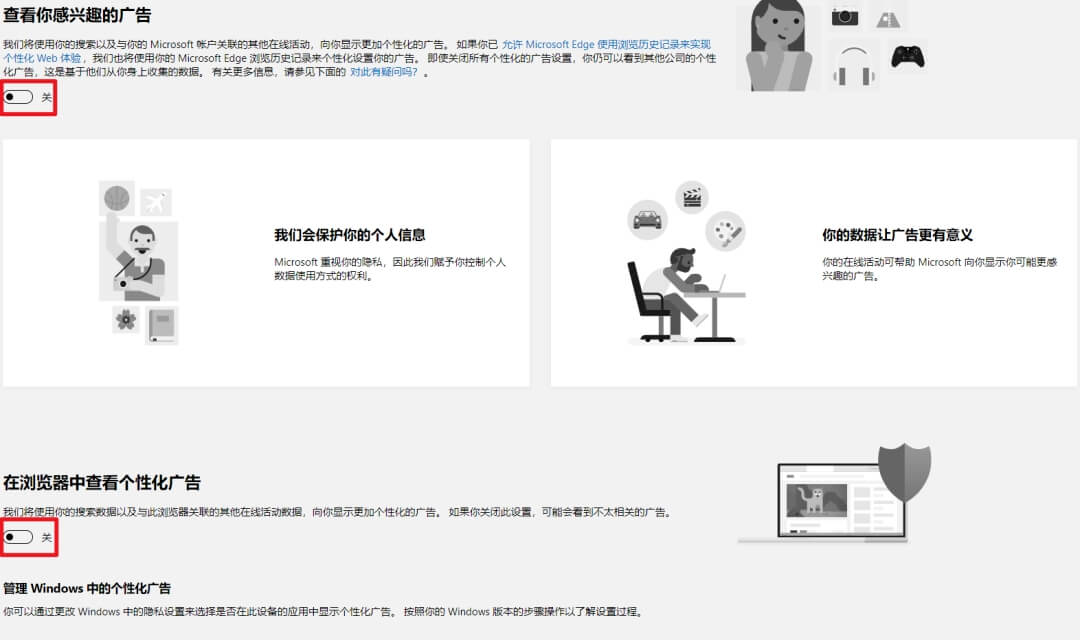1080x640 pixels.
Task: Select the mountain photo icon near the camera
Action: tap(888, 17)
